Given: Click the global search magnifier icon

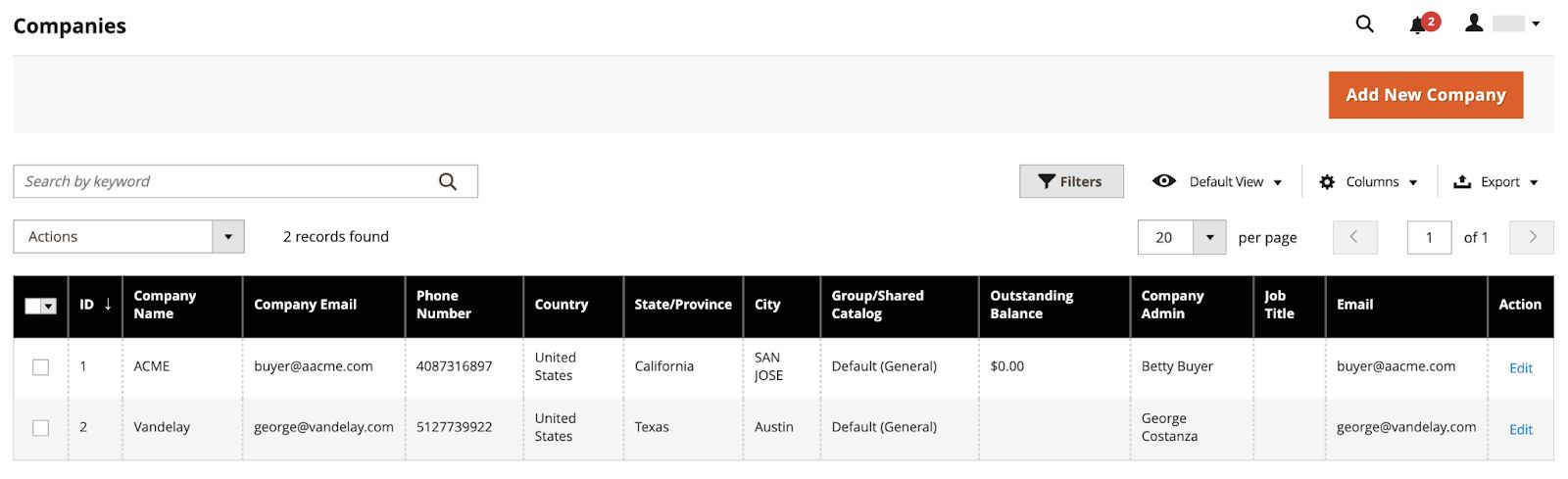Looking at the screenshot, I should point(1364,24).
